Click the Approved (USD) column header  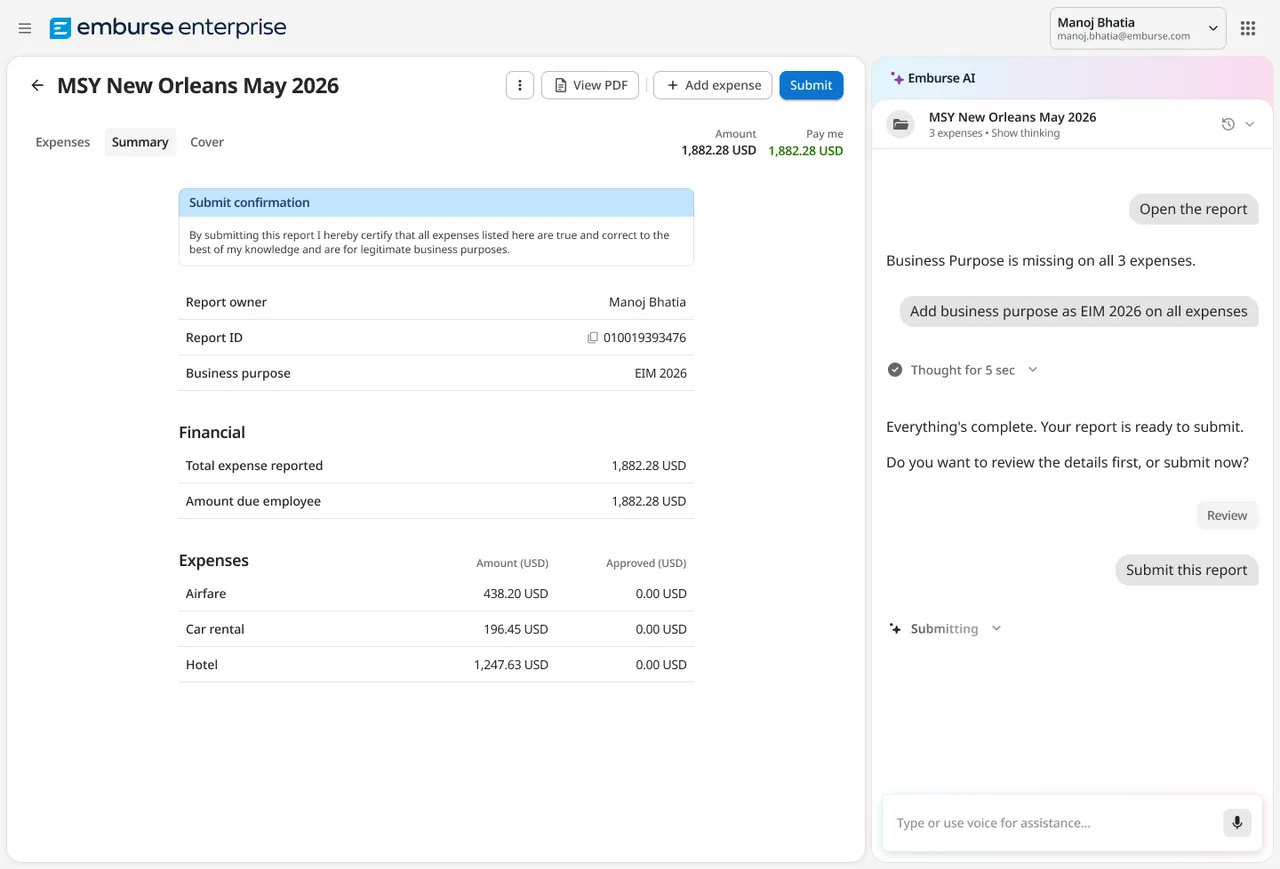tap(646, 563)
